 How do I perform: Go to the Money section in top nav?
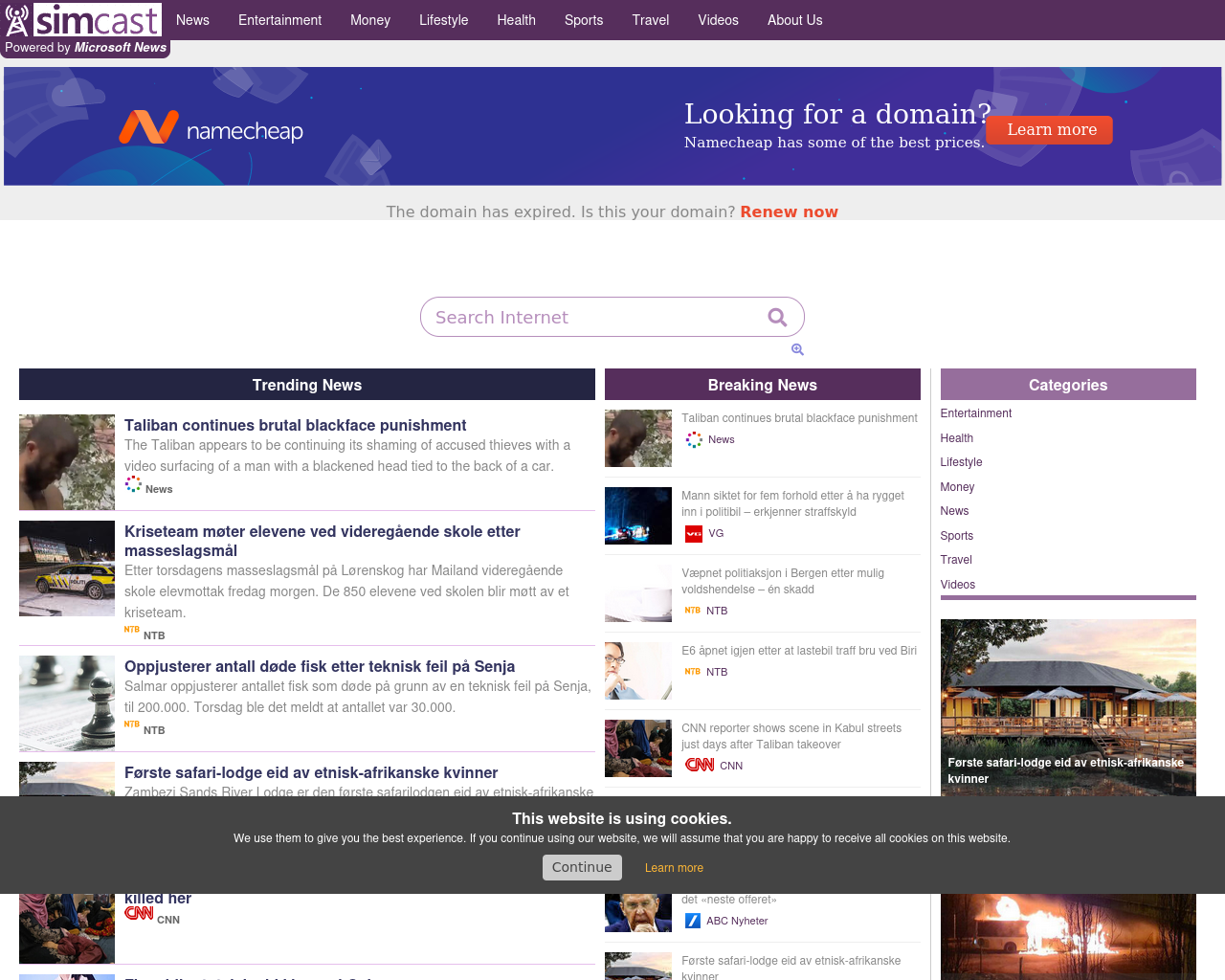pos(370,20)
